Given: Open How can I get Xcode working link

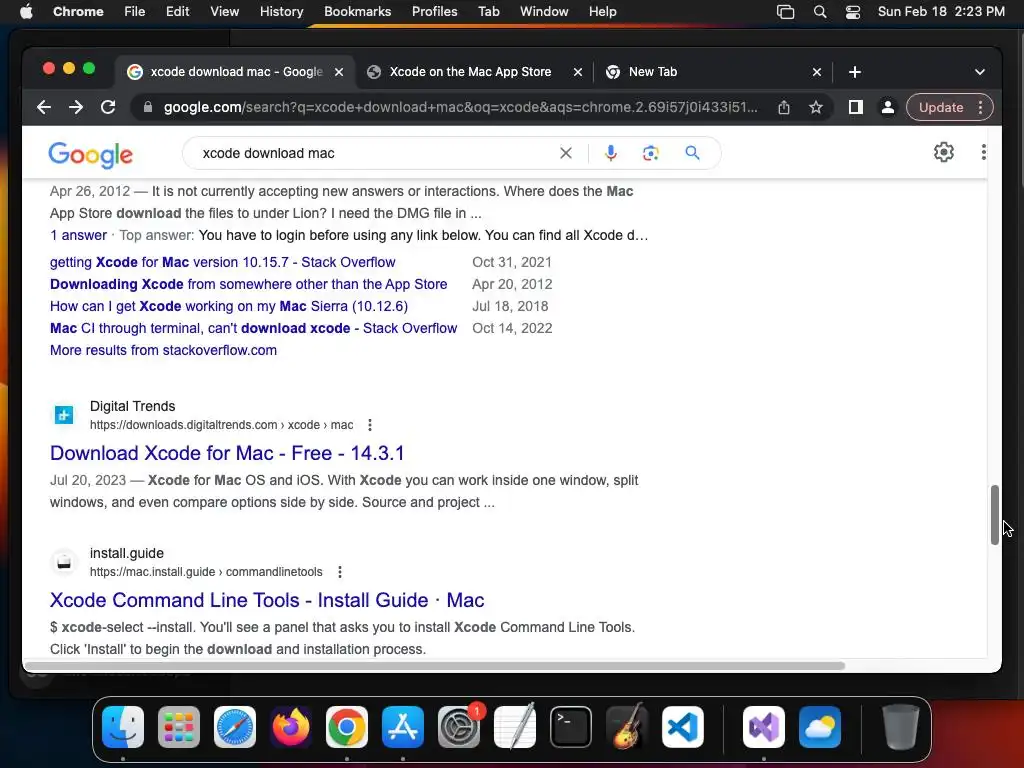Looking at the screenshot, I should point(229,306).
